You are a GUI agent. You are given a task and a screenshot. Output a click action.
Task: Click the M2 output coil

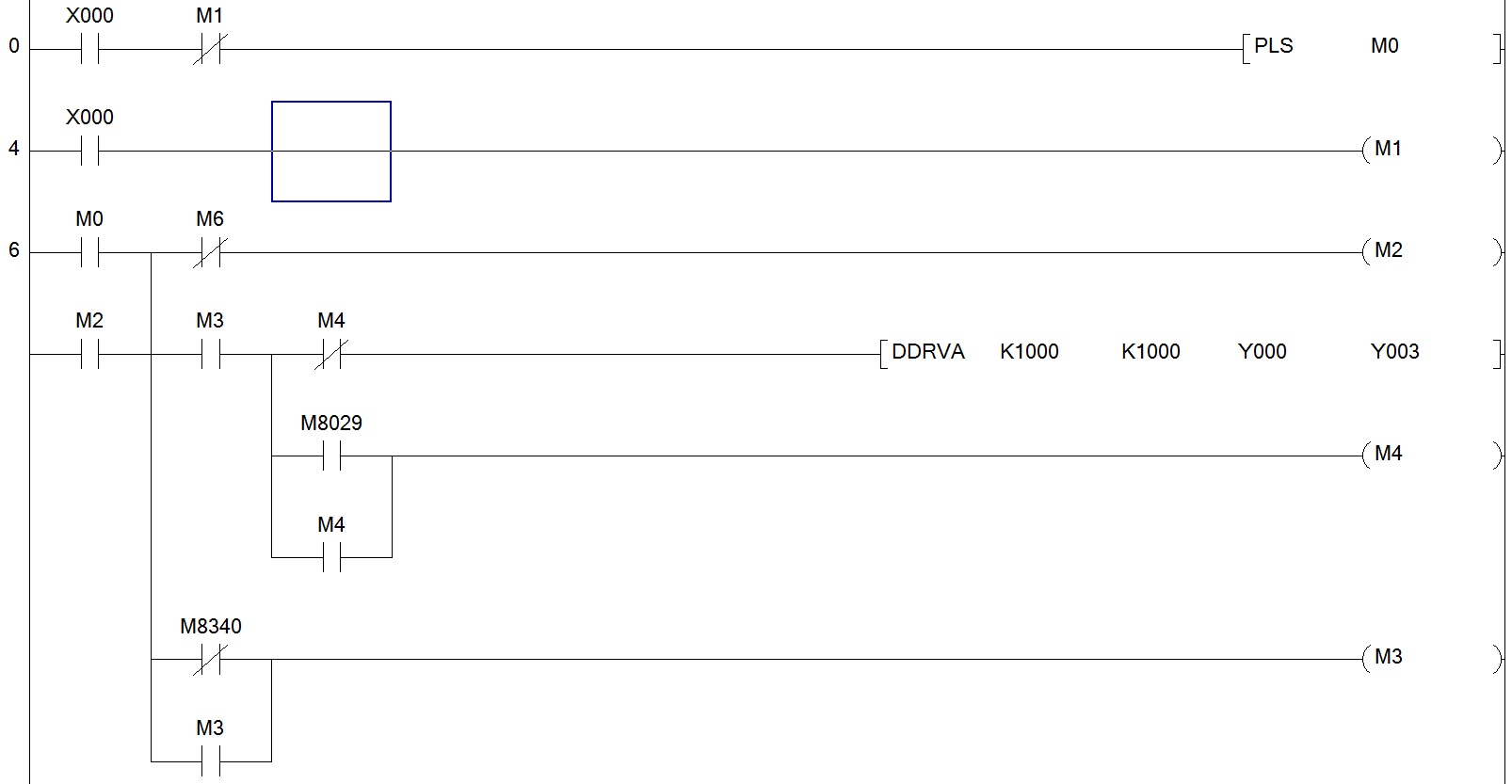pos(1388,251)
